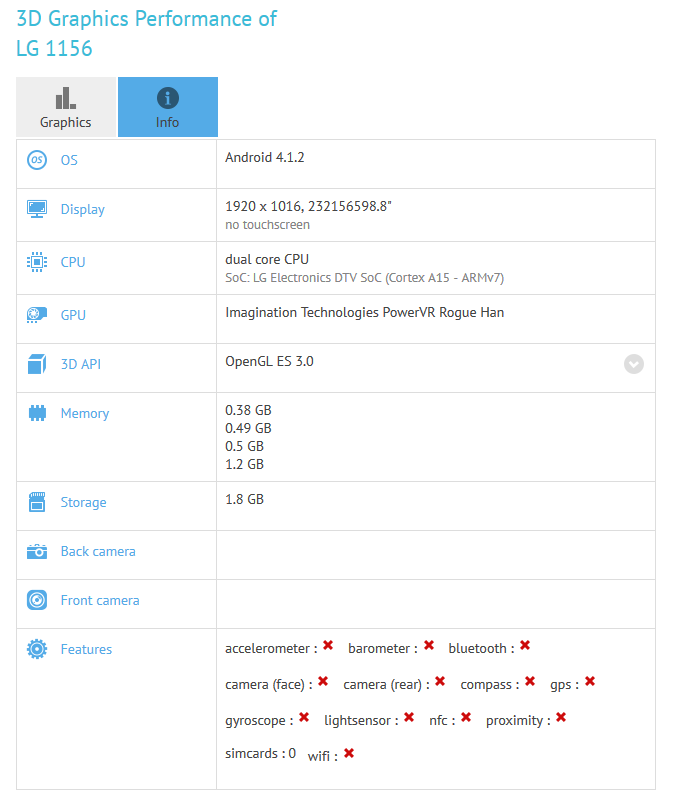This screenshot has height=805, width=677.
Task: Click the '1.8 GB' storage value
Action: (x=244, y=499)
